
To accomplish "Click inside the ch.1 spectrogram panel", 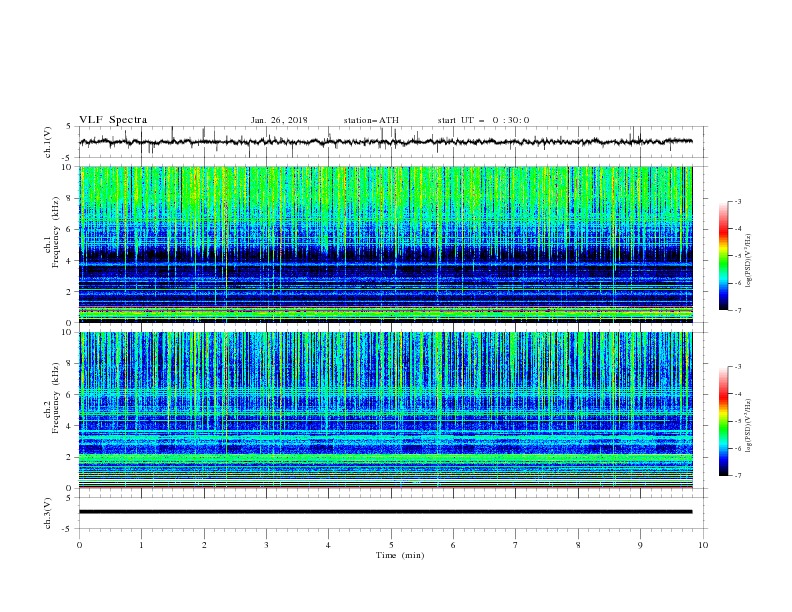I will click(x=386, y=244).
